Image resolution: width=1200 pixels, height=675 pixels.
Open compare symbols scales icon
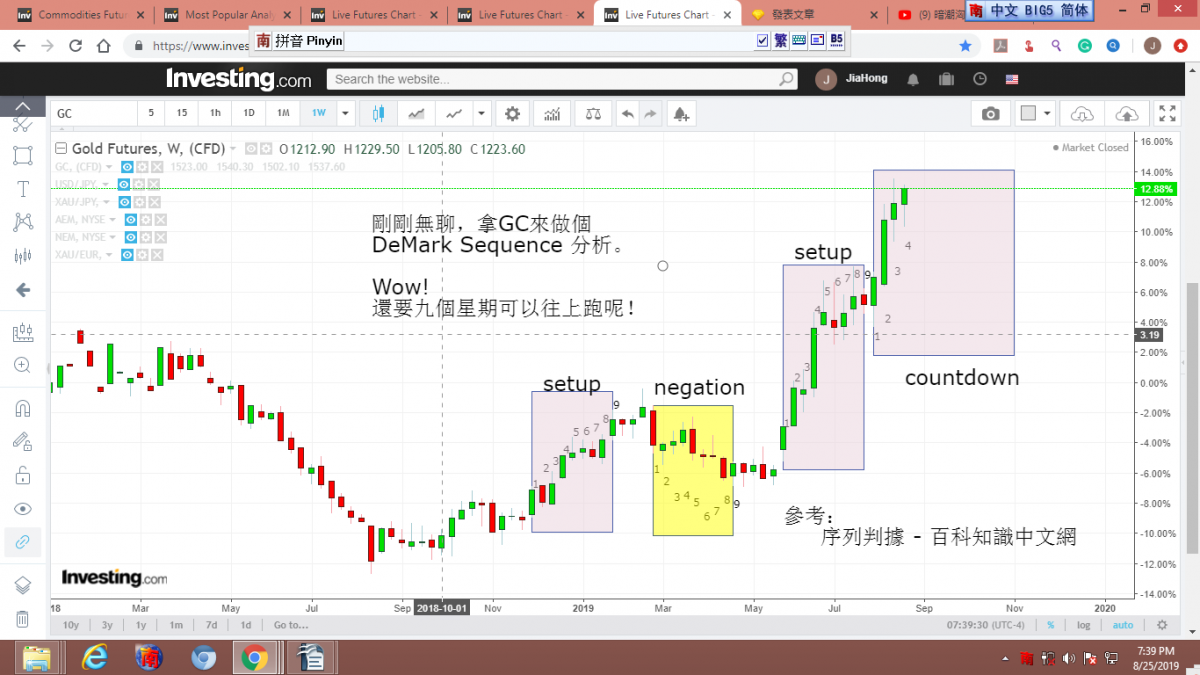pyautogui.click(x=593, y=114)
